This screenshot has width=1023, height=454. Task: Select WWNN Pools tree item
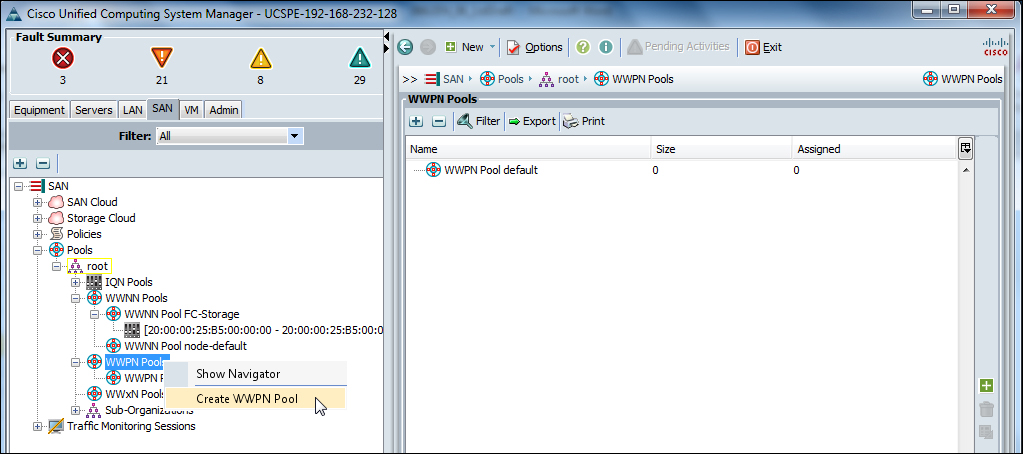[x=136, y=298]
